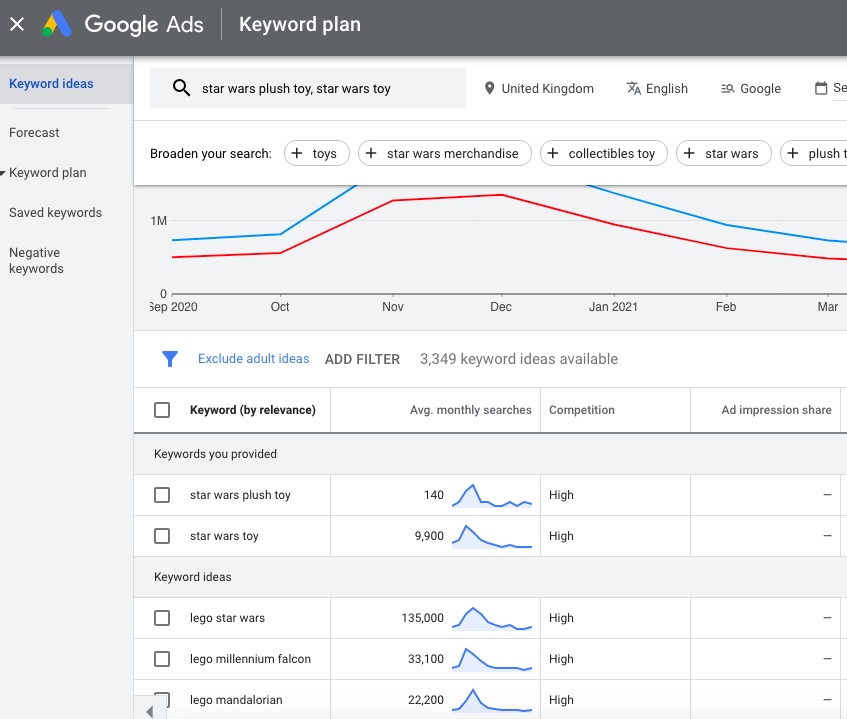Image resolution: width=847 pixels, height=719 pixels.
Task: Click the 33,100 monthly searches value
Action: 426,659
